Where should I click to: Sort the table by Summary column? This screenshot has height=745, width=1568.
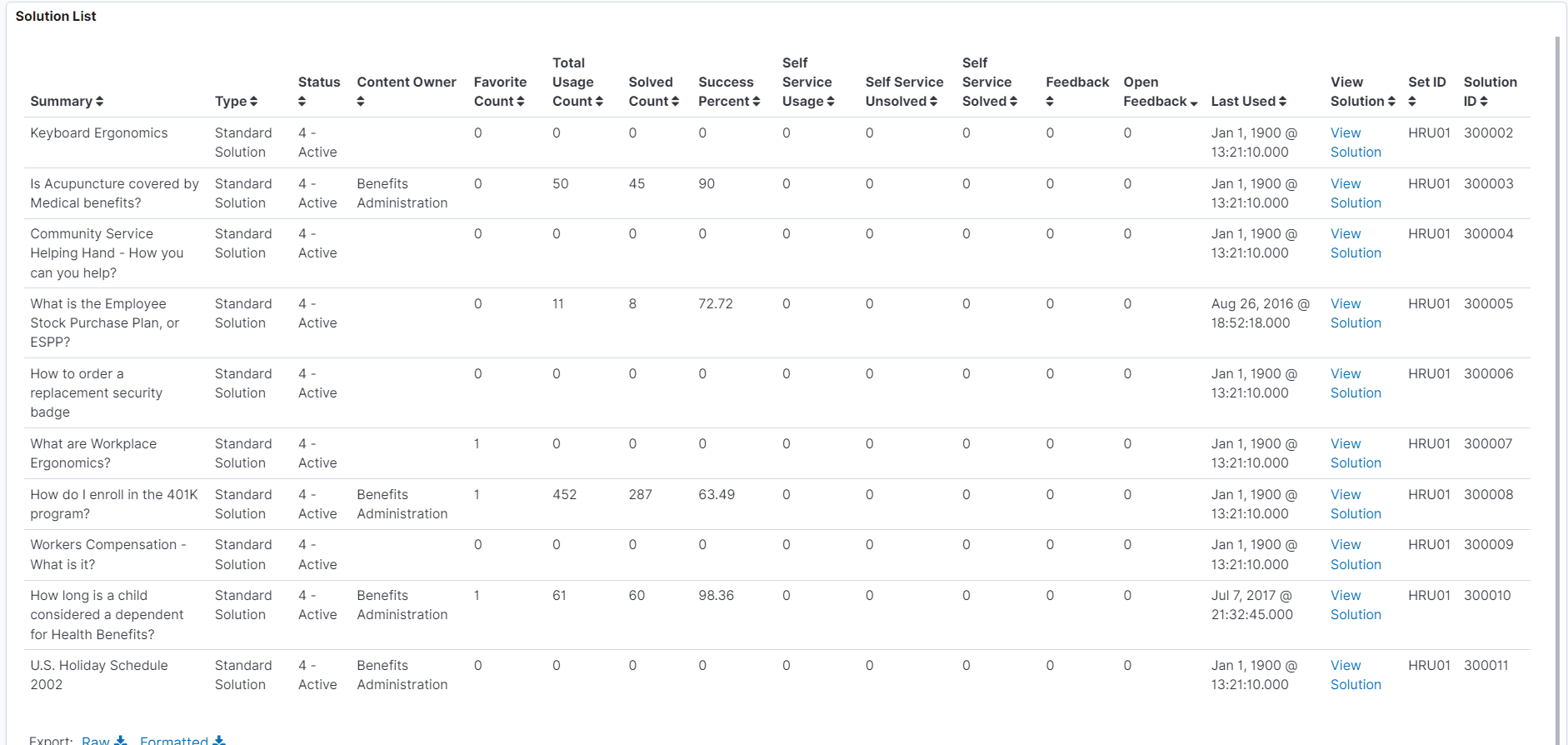(x=99, y=101)
